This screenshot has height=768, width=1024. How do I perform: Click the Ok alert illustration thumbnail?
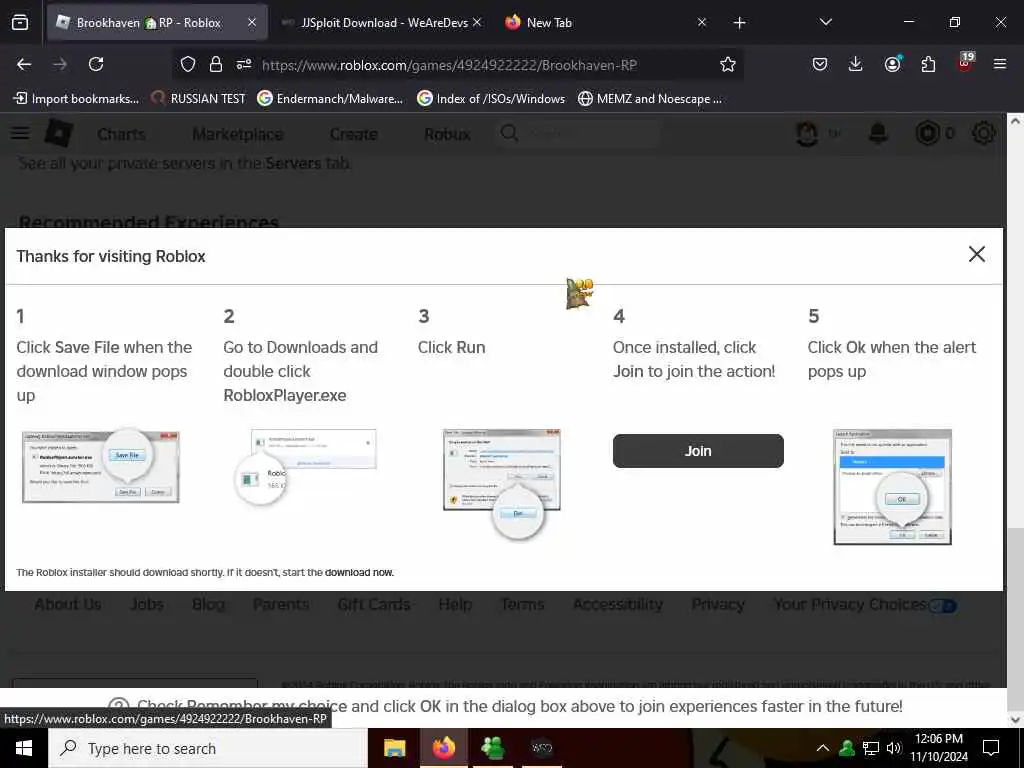[x=892, y=487]
